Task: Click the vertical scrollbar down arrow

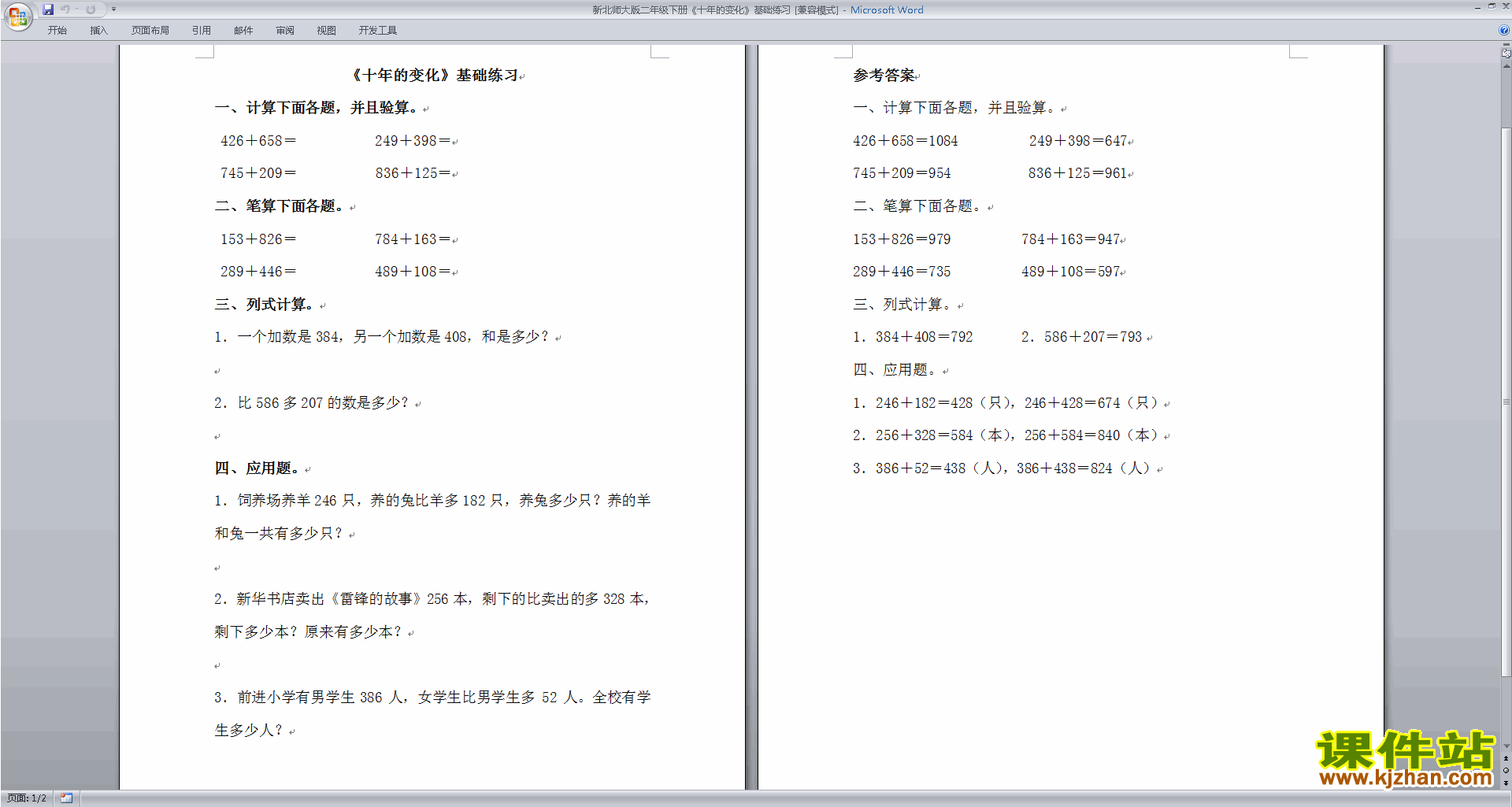Action: [1506, 746]
